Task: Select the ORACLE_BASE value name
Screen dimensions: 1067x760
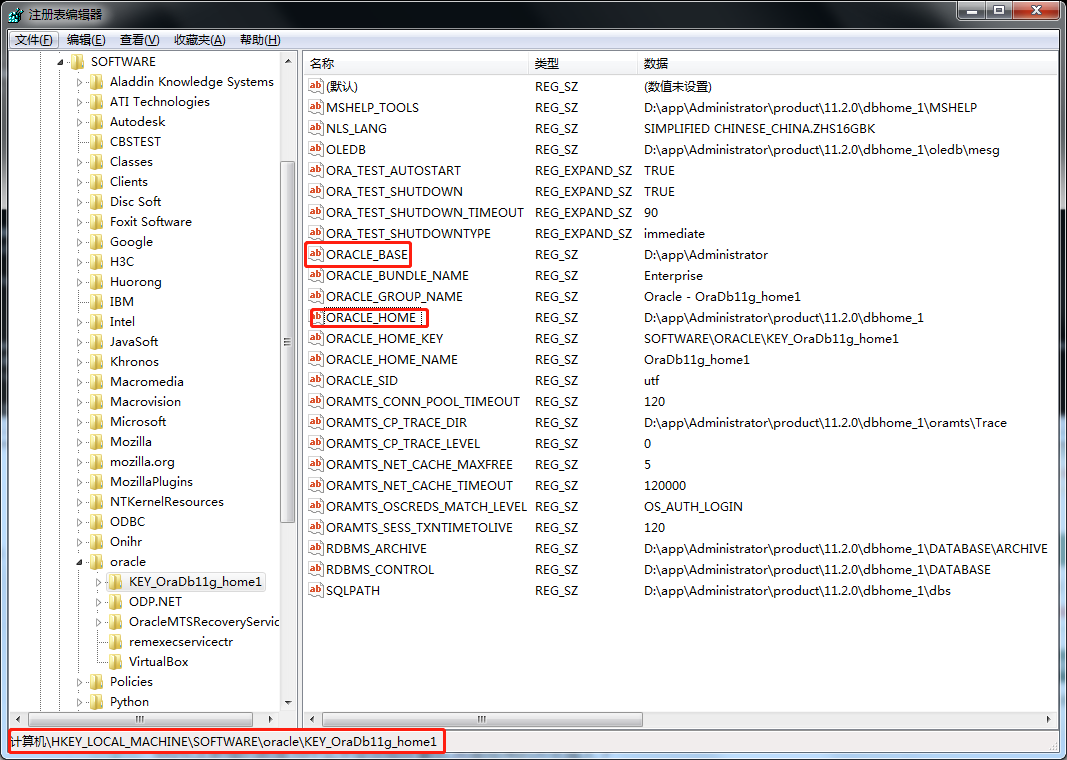Action: [367, 254]
